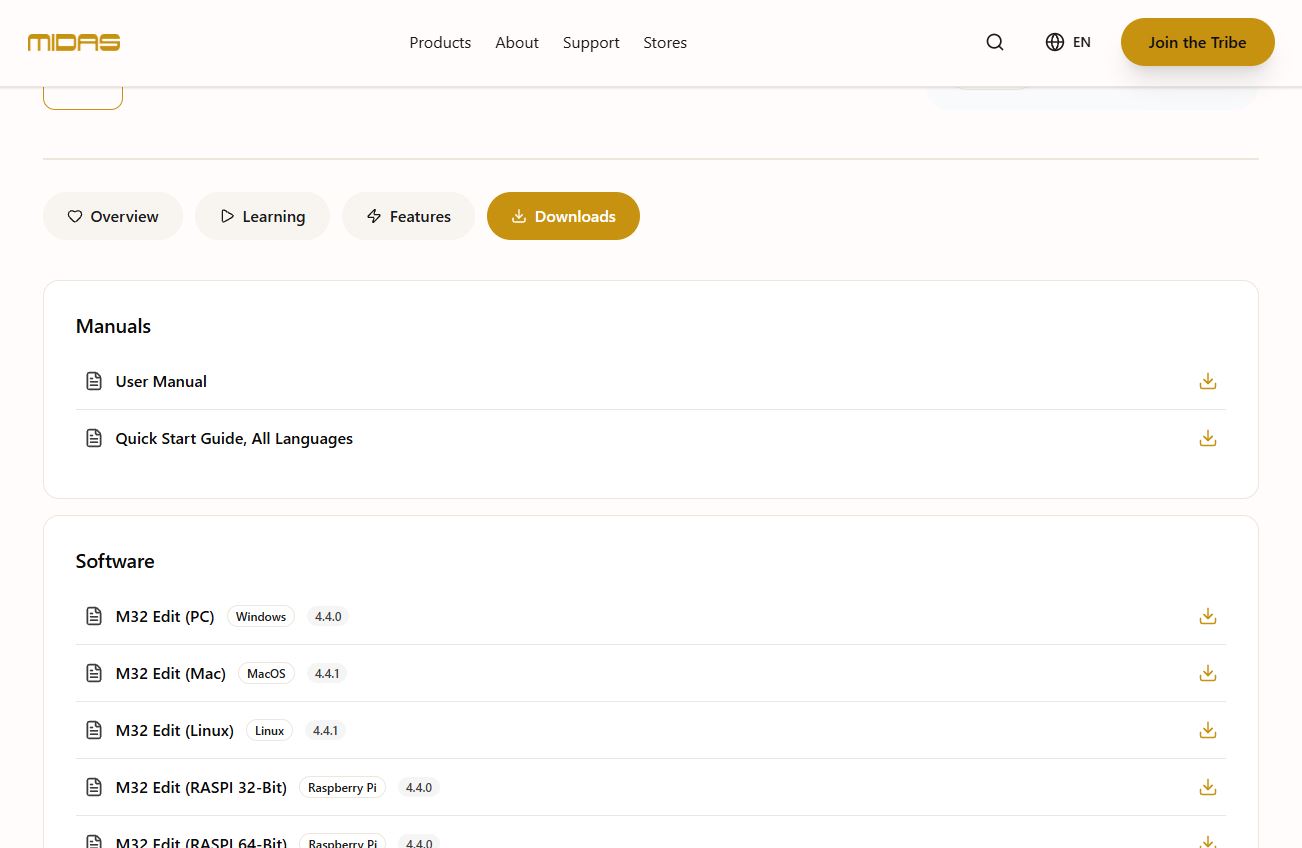Open the Support menu
The width and height of the screenshot is (1302, 848).
[591, 42]
